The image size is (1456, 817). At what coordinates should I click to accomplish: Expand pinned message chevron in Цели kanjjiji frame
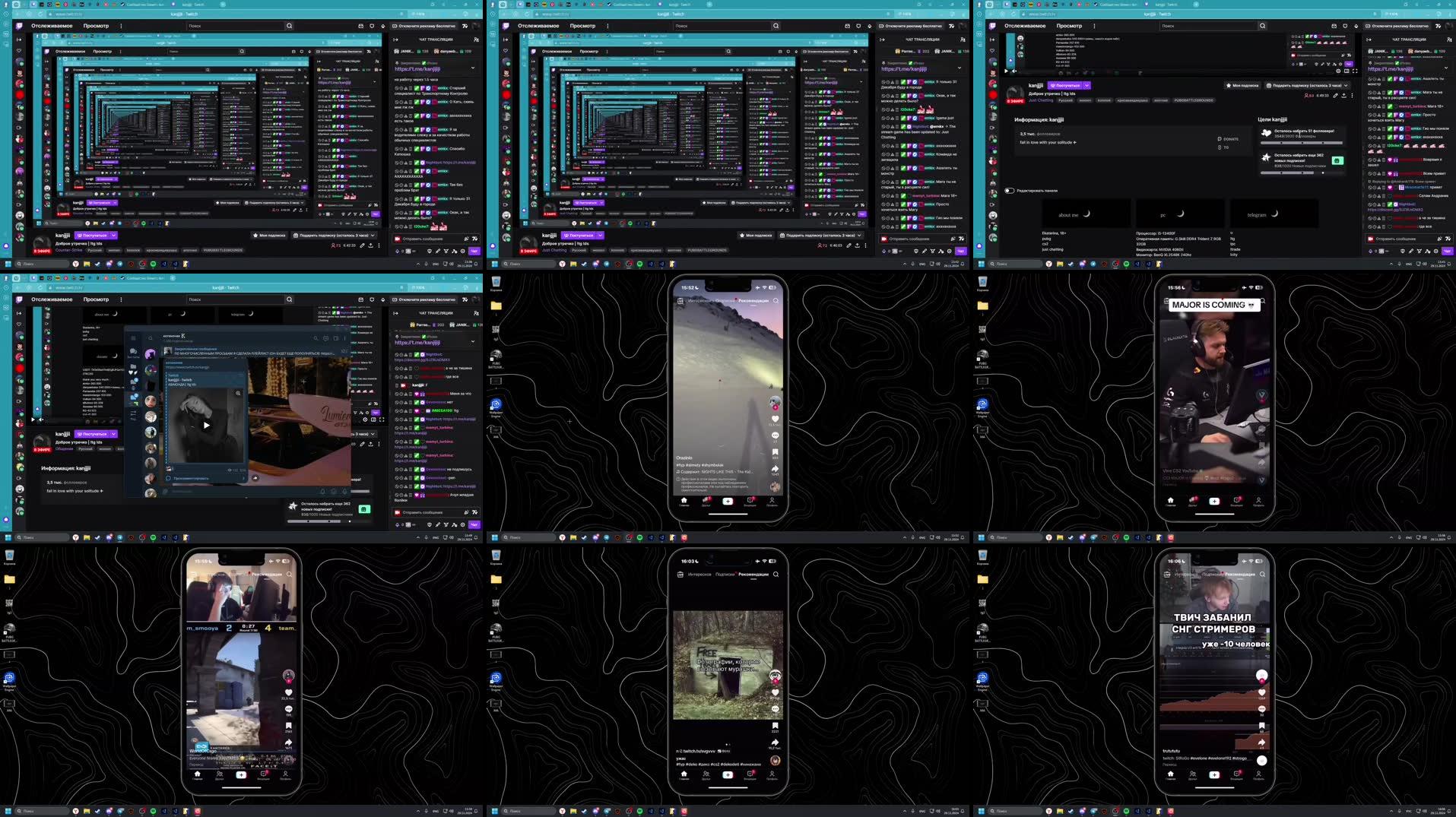click(x=1445, y=68)
